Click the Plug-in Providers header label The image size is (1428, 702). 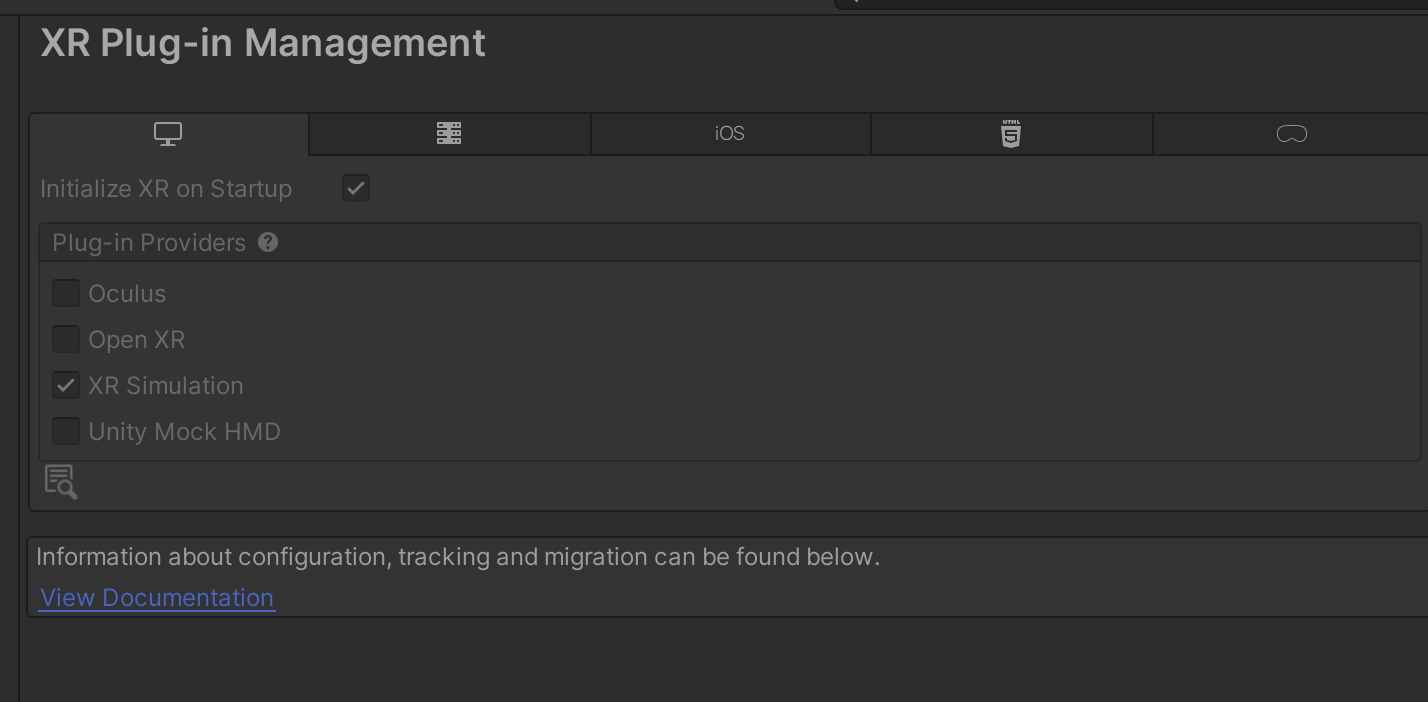149,243
